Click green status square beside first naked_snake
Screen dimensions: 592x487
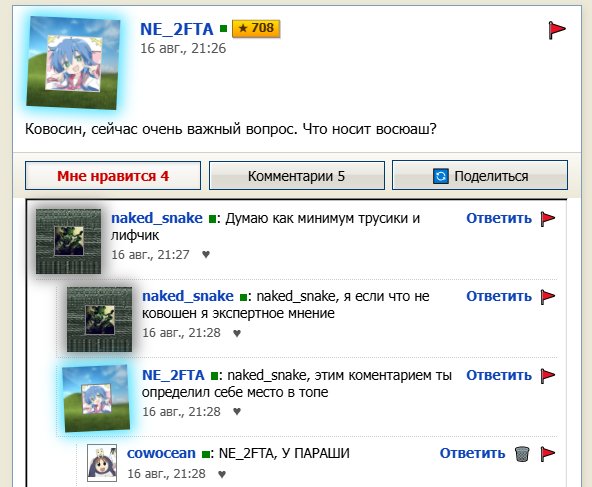(212, 219)
